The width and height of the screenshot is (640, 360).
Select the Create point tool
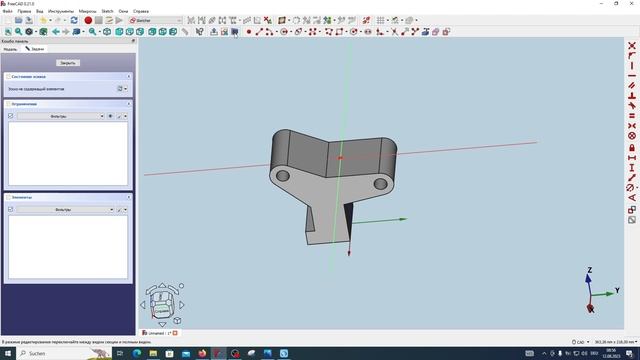[249, 32]
